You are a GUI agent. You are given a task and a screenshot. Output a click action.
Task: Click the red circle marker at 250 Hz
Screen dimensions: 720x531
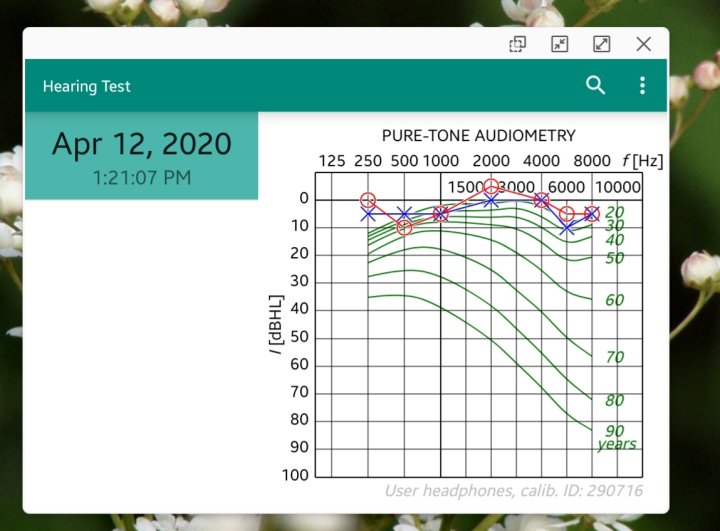click(x=368, y=201)
